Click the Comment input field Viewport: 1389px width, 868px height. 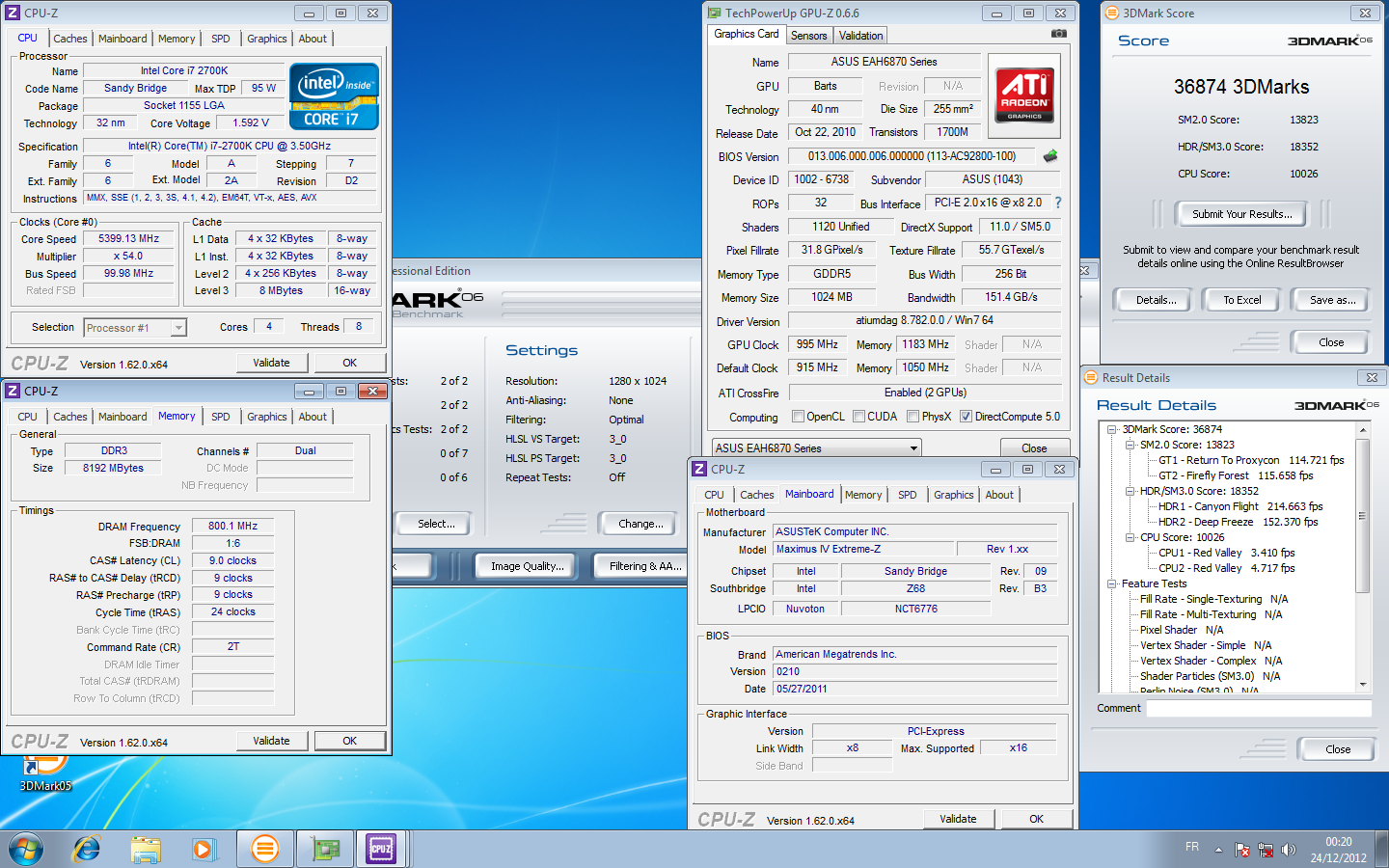(x=1258, y=708)
